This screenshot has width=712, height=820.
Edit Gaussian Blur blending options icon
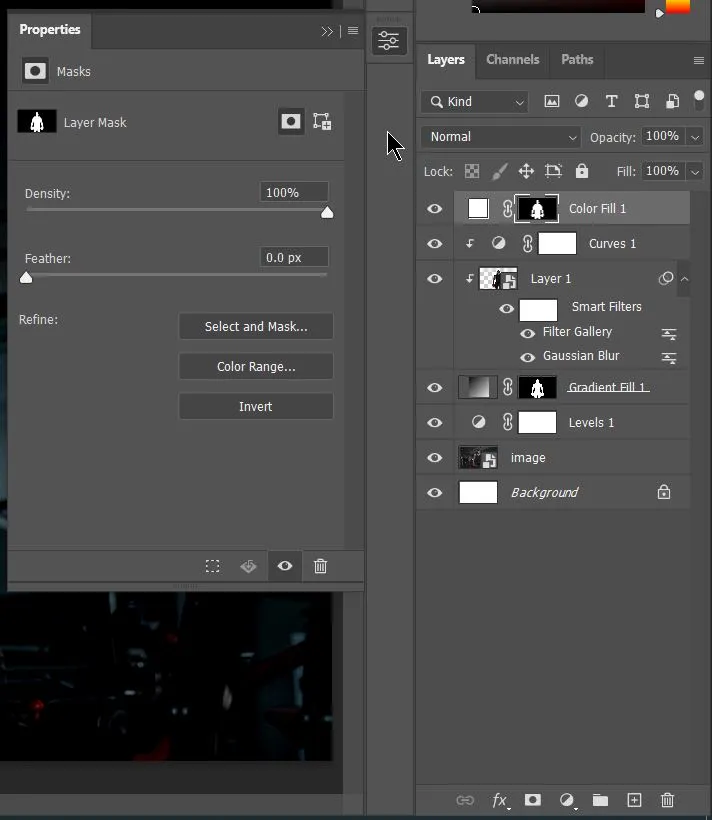[x=669, y=358]
